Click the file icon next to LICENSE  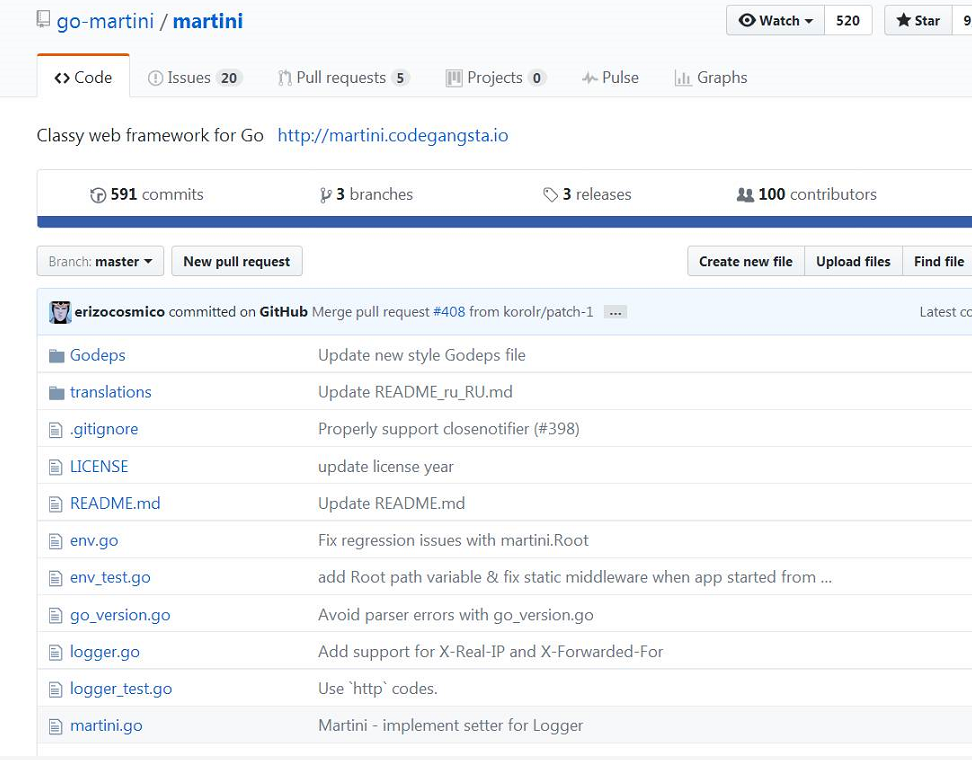tap(55, 467)
